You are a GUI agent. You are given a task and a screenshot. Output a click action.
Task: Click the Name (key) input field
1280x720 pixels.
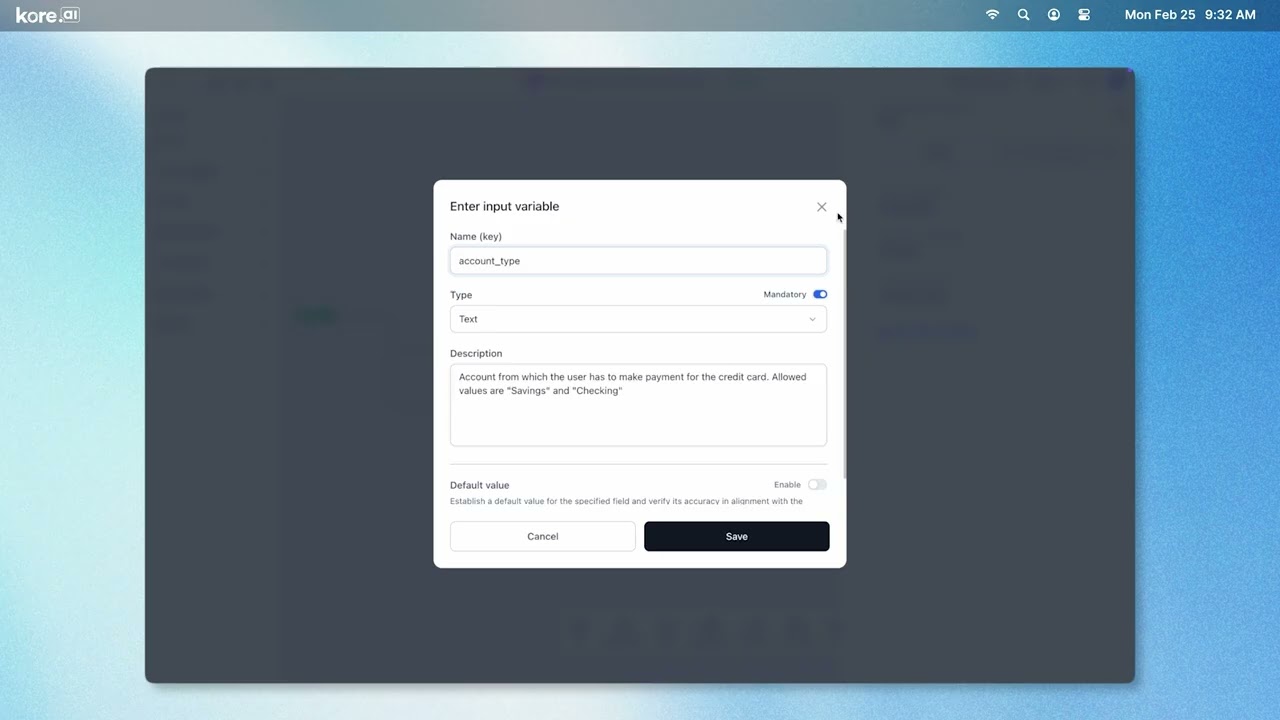[638, 261]
